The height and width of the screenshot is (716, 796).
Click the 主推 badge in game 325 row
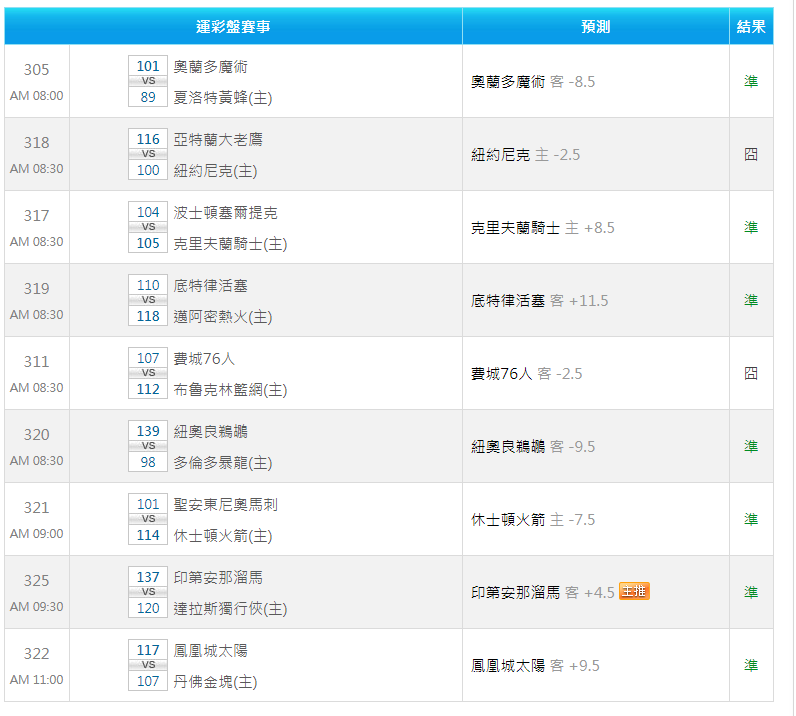634,591
